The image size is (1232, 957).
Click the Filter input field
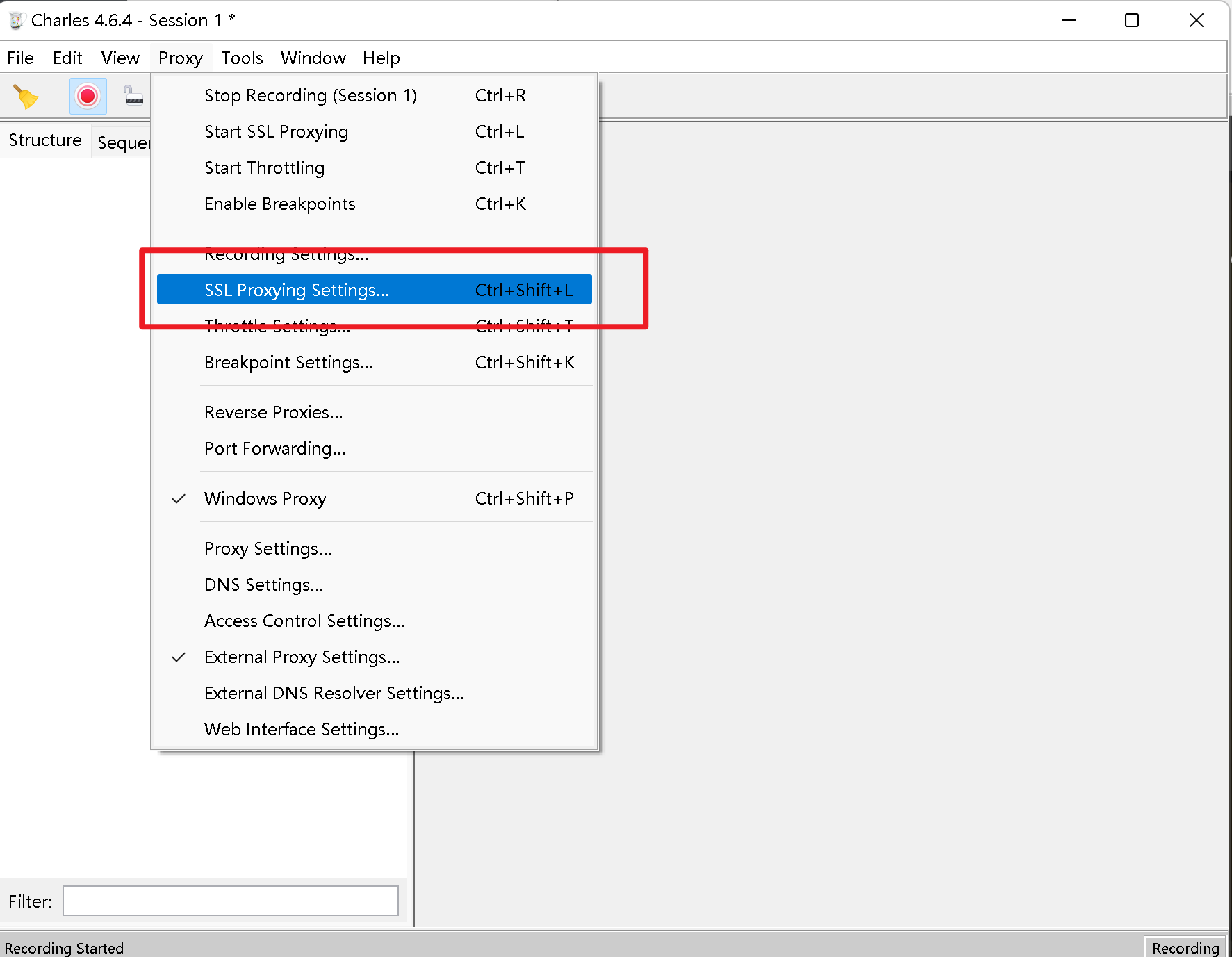(231, 901)
